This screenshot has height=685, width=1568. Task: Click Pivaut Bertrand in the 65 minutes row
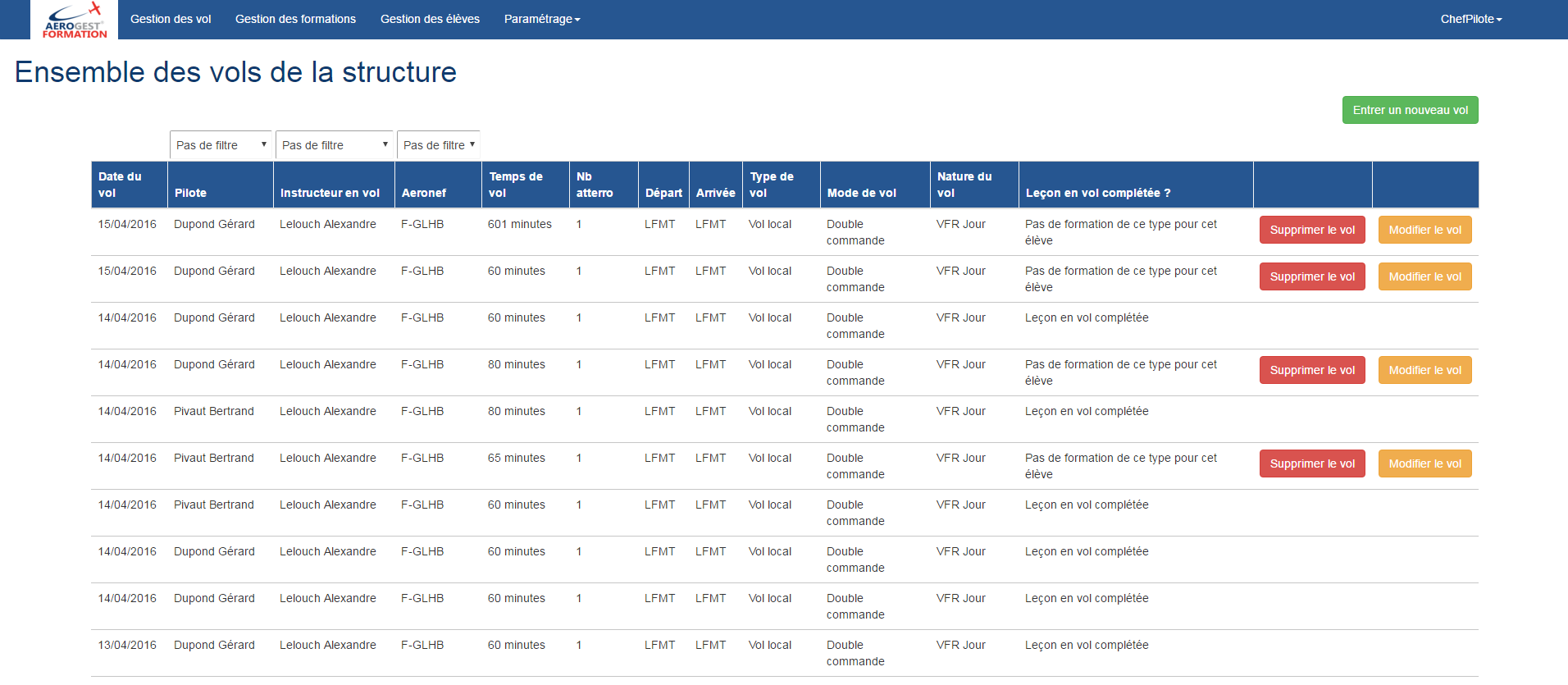click(214, 458)
